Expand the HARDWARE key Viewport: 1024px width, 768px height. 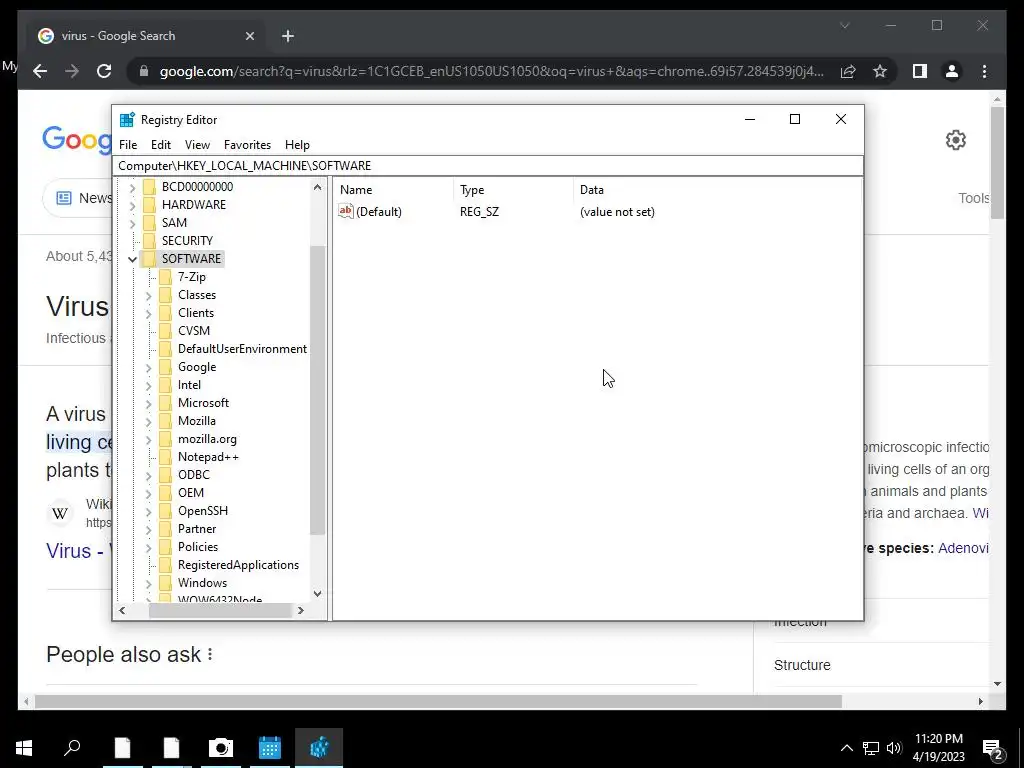(133, 206)
